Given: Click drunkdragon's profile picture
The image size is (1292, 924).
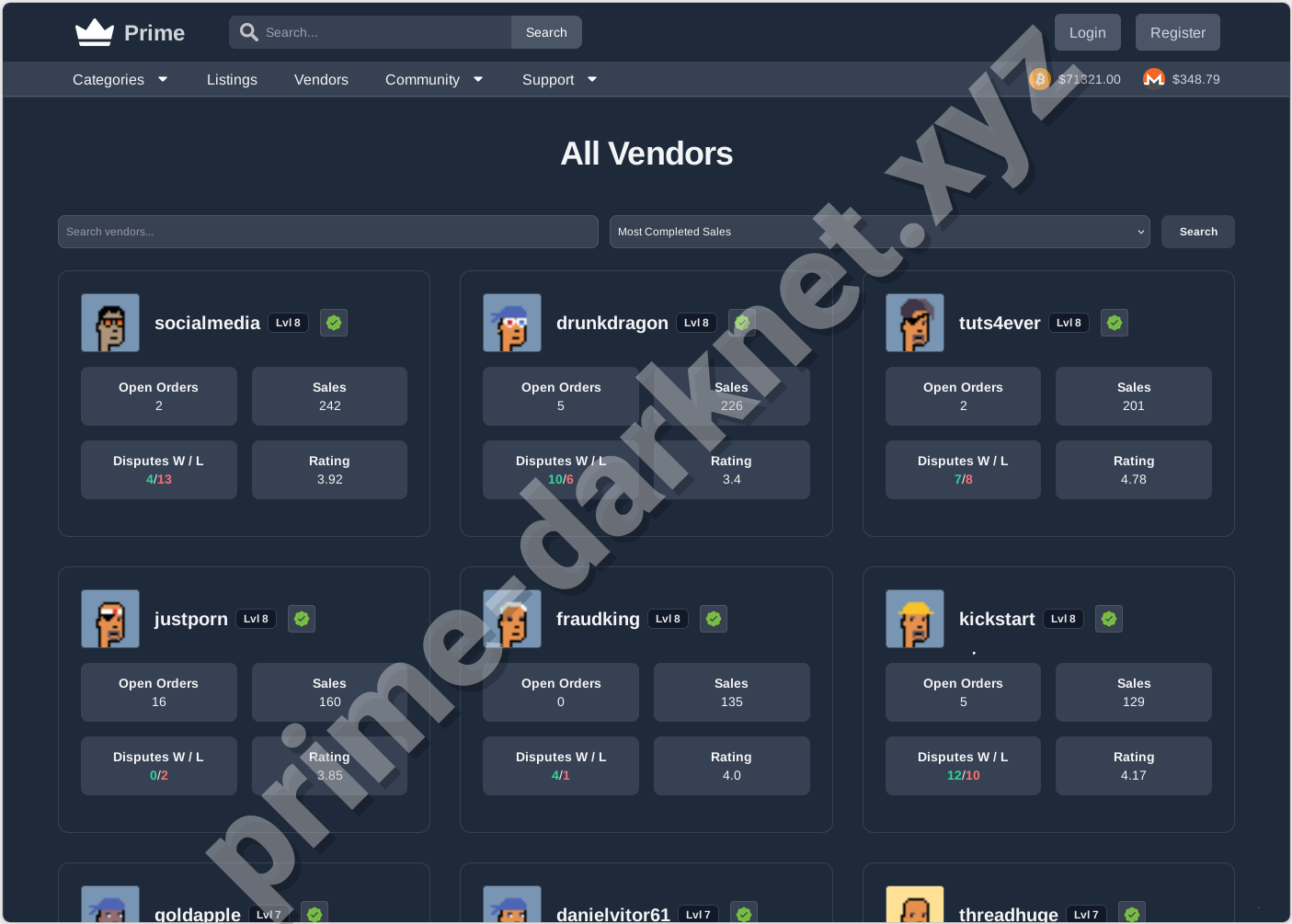Looking at the screenshot, I should tap(512, 323).
